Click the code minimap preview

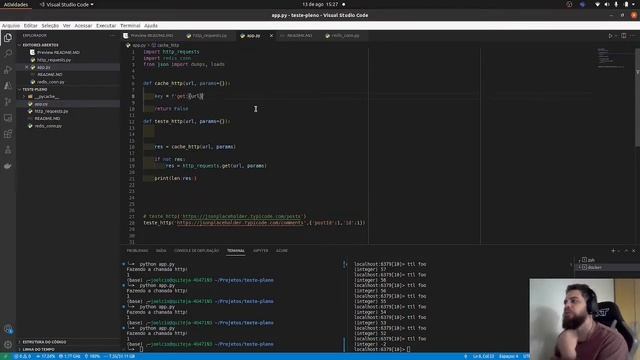pos(611,58)
